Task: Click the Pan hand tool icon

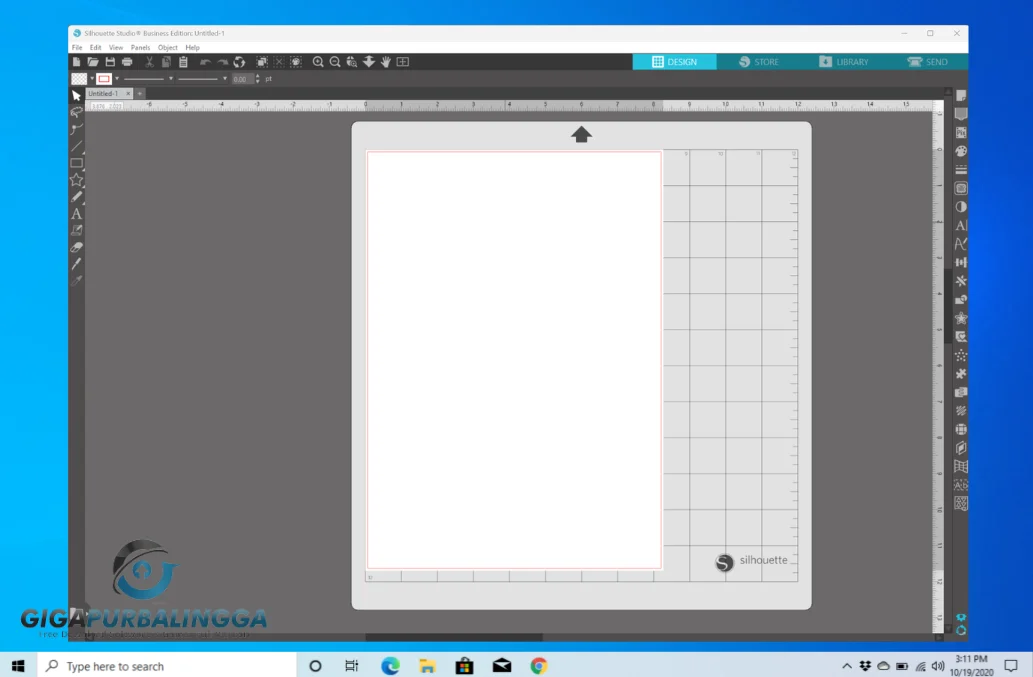Action: coord(385,62)
